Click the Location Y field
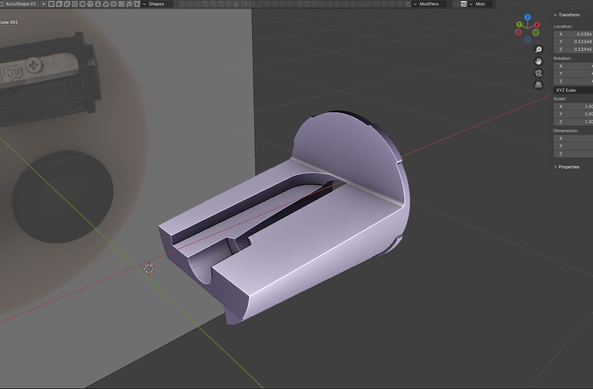 tap(573, 42)
